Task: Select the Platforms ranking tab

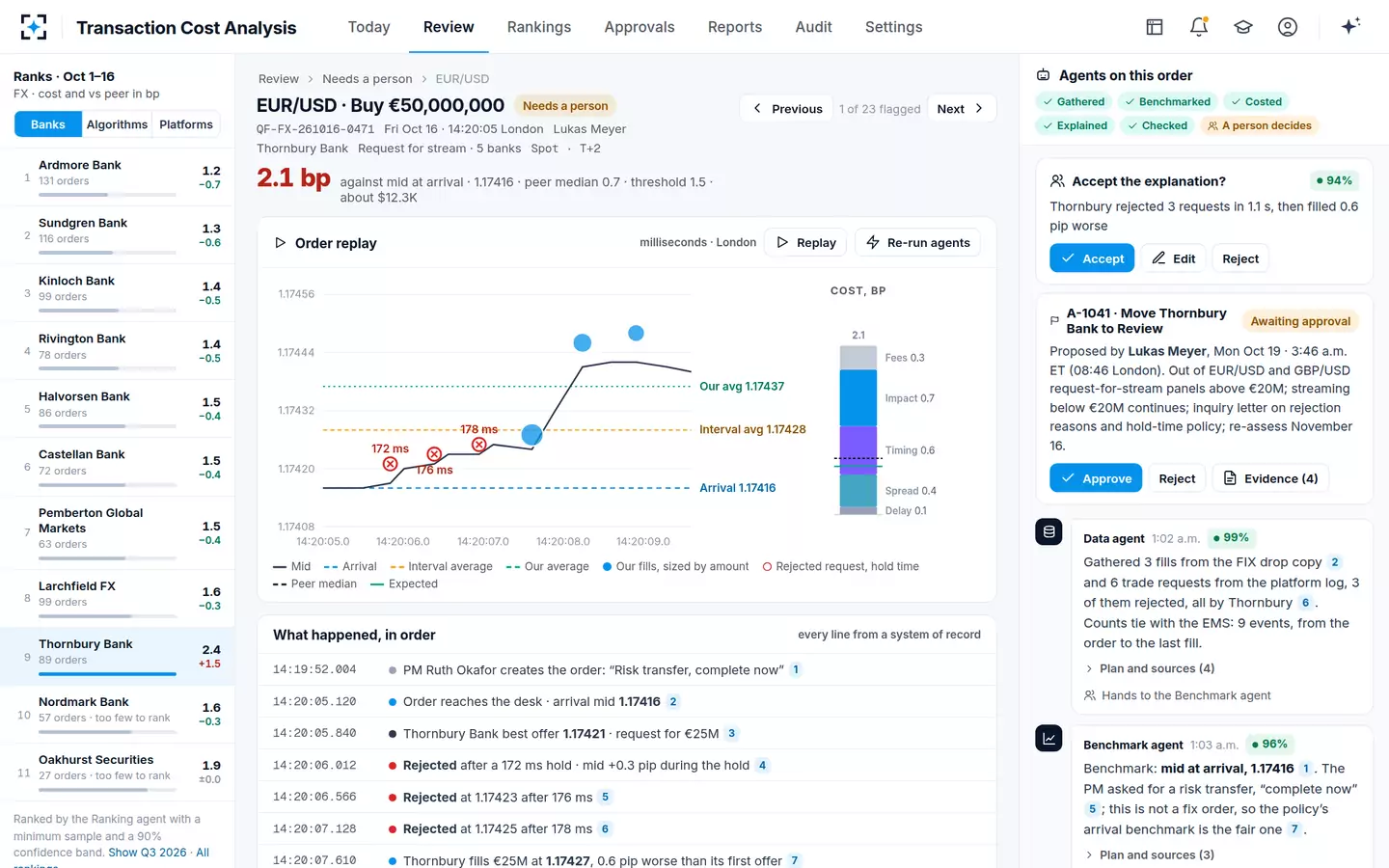Action: coord(186,124)
